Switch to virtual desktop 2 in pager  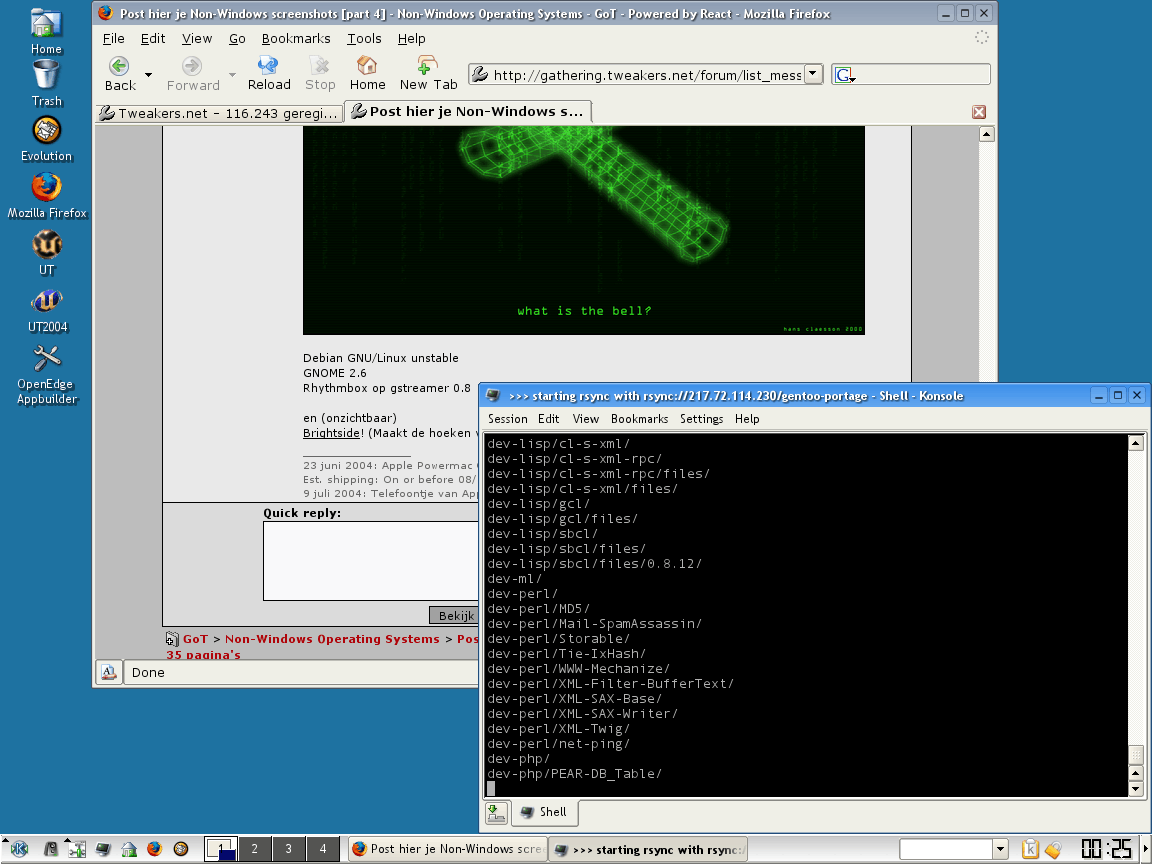255,849
